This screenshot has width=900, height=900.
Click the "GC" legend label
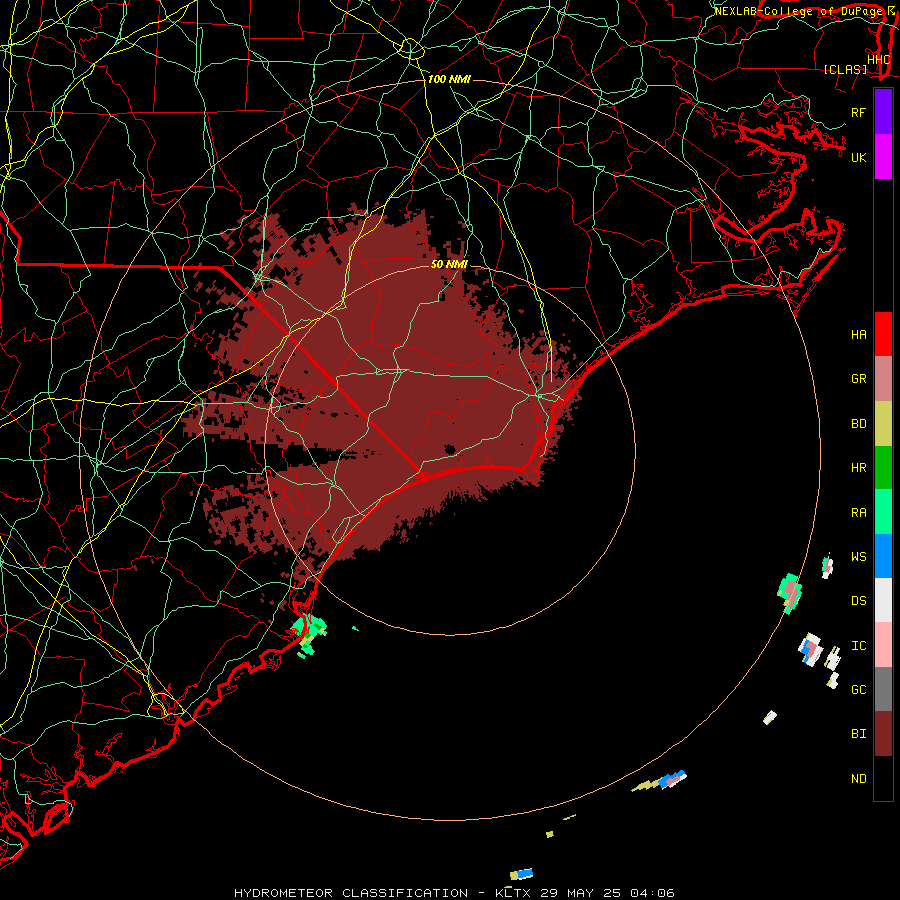pos(859,690)
